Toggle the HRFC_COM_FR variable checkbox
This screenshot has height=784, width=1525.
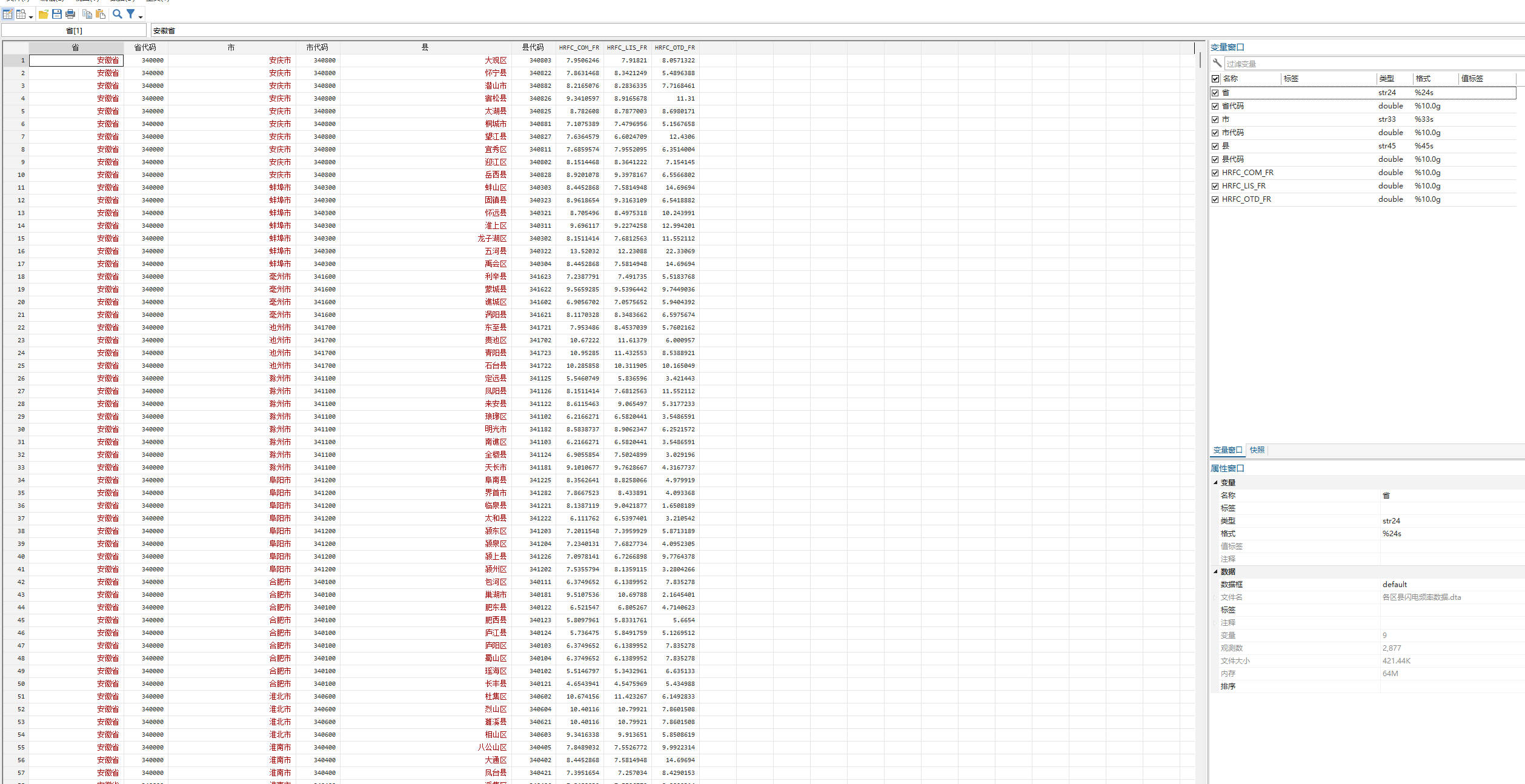coord(1215,173)
